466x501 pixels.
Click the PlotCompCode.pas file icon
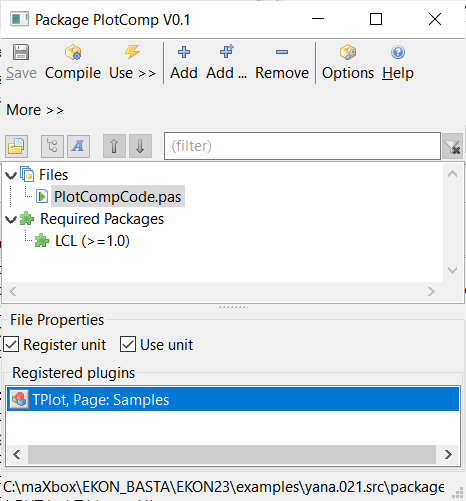[x=42, y=196]
